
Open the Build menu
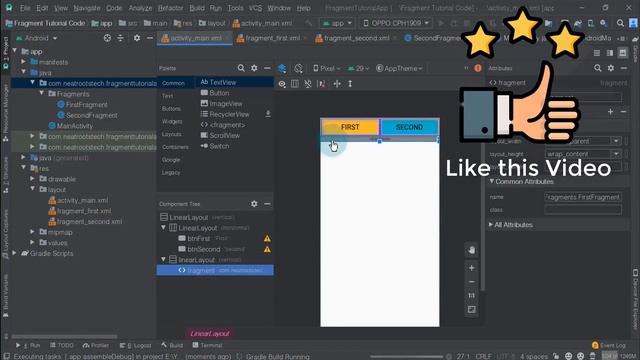(197, 8)
